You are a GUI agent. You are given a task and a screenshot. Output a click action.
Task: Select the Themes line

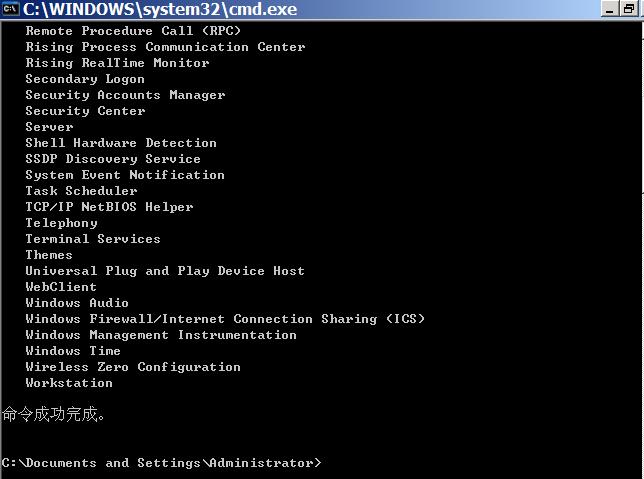(49, 255)
